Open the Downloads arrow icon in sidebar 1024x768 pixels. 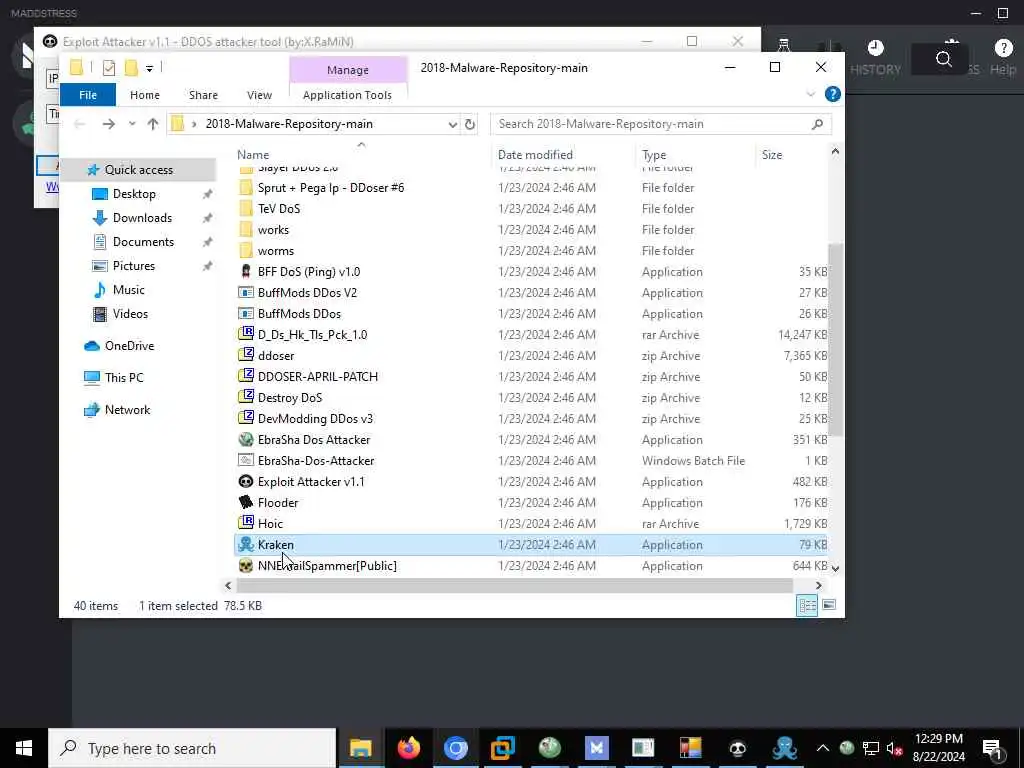(x=99, y=217)
